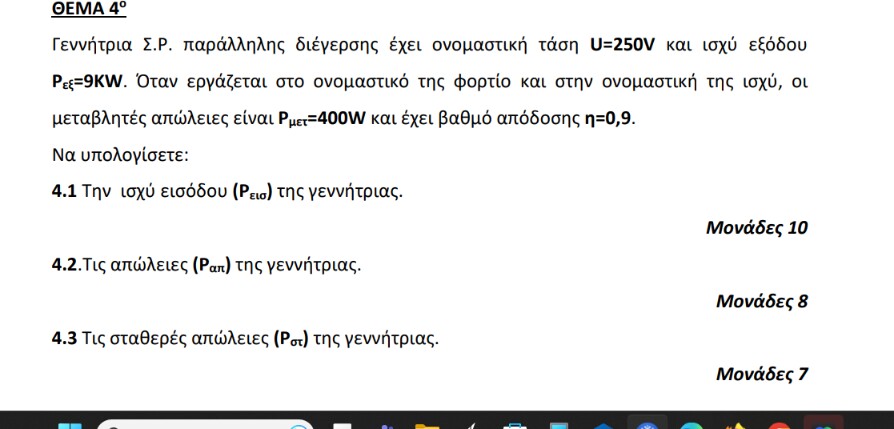Click the heading "ΘΕΜΑ 4º"
The height and width of the screenshot is (429, 894).
tap(88, 9)
